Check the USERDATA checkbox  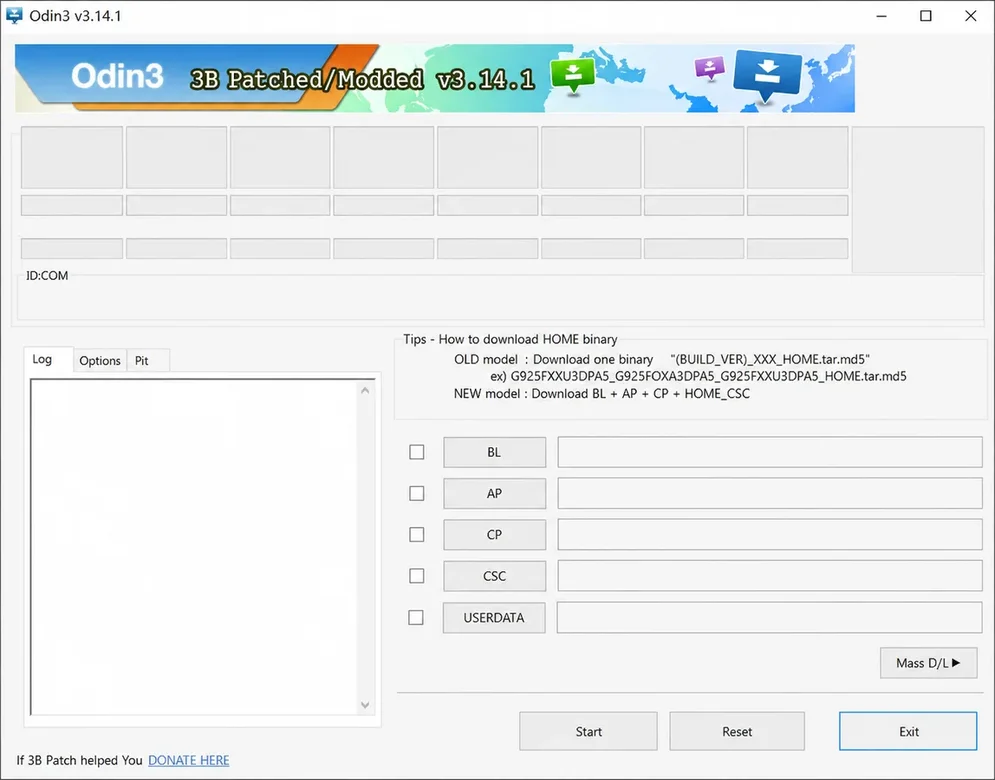[x=416, y=618]
